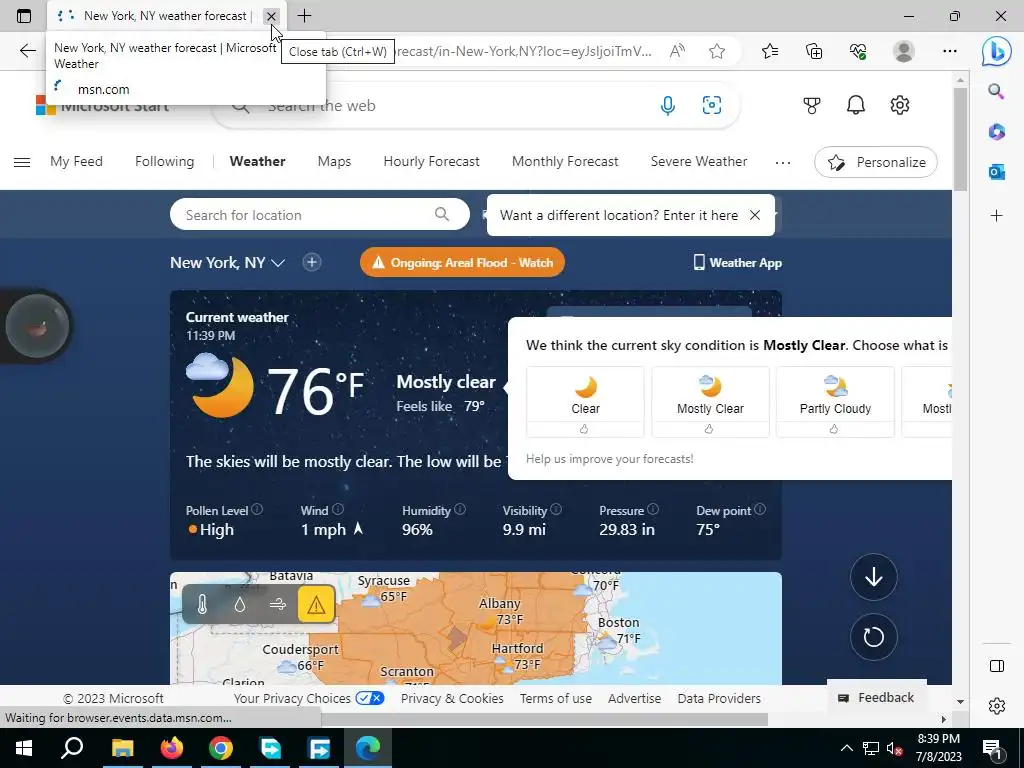
Task: Go to the Maps tab
Action: point(334,161)
